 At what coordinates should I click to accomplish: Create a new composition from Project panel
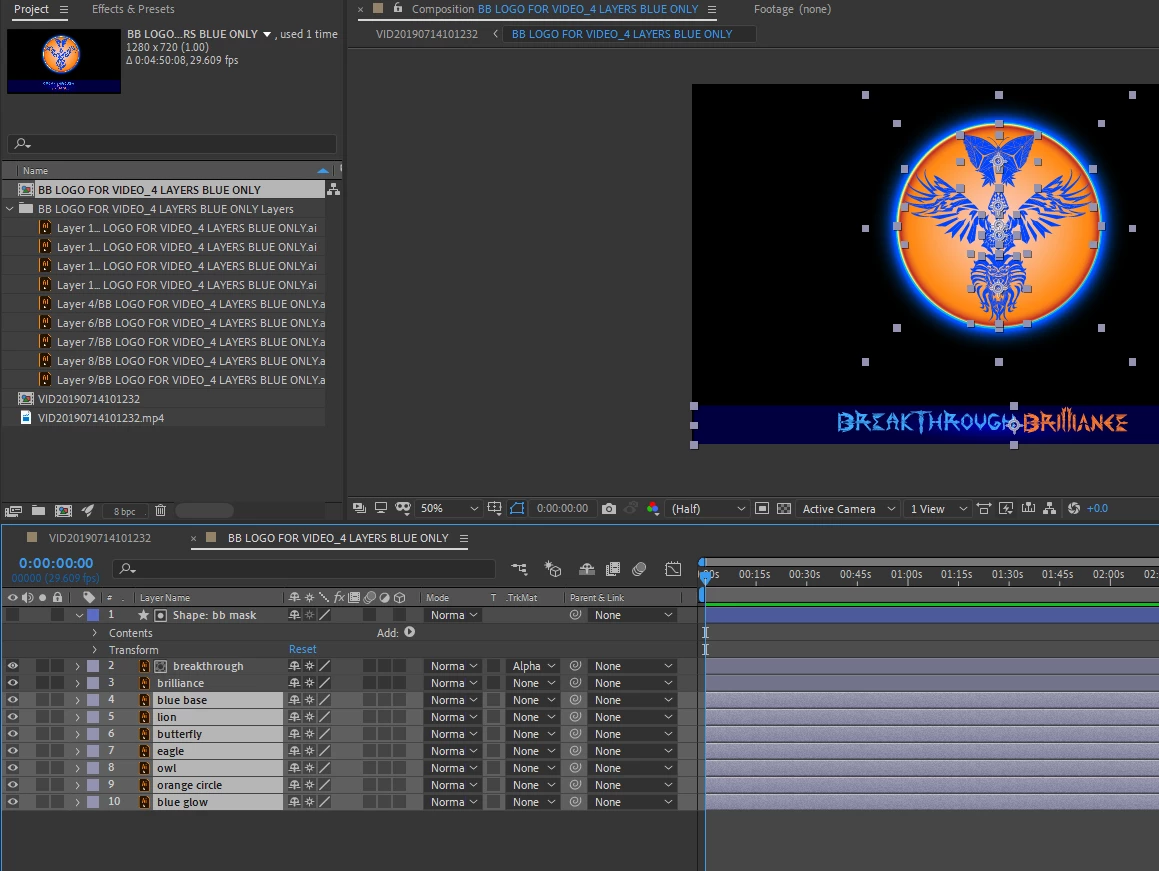click(64, 510)
